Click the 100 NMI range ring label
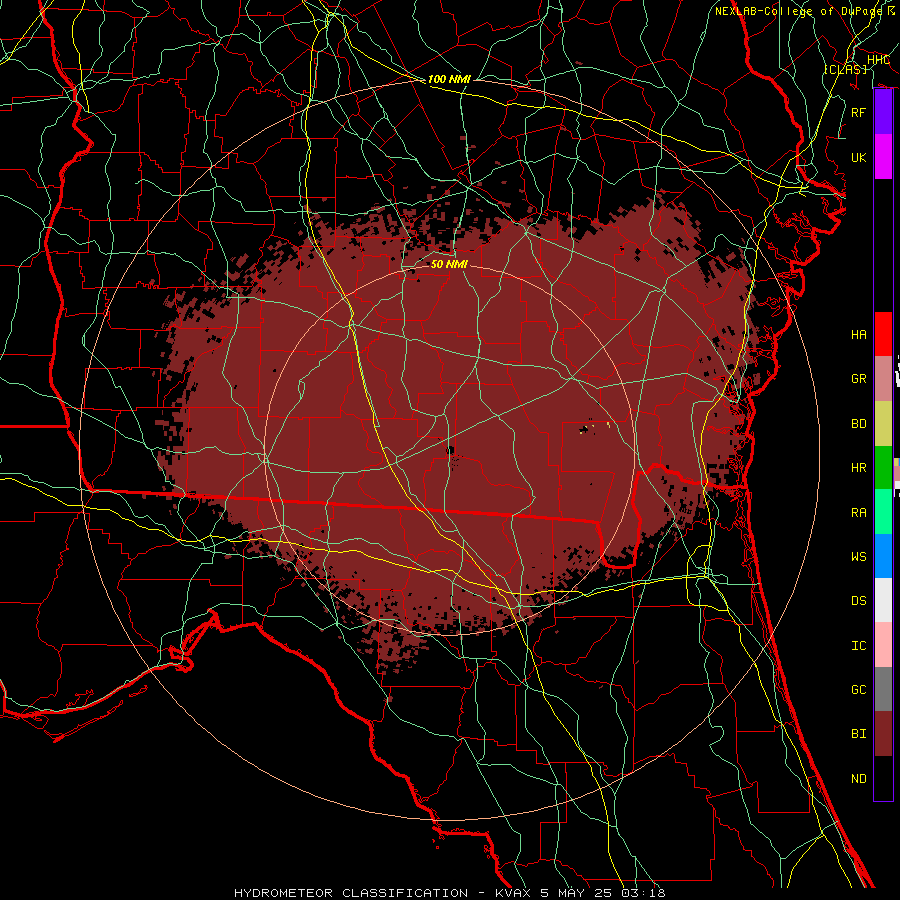The image size is (900, 900). pos(449,79)
